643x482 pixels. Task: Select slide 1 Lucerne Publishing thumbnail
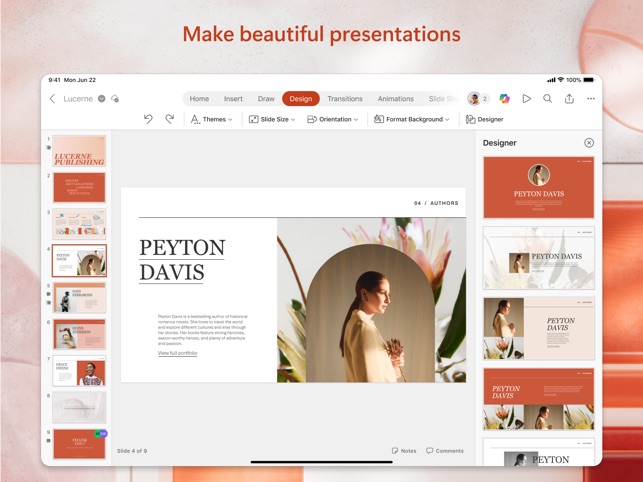click(x=79, y=151)
